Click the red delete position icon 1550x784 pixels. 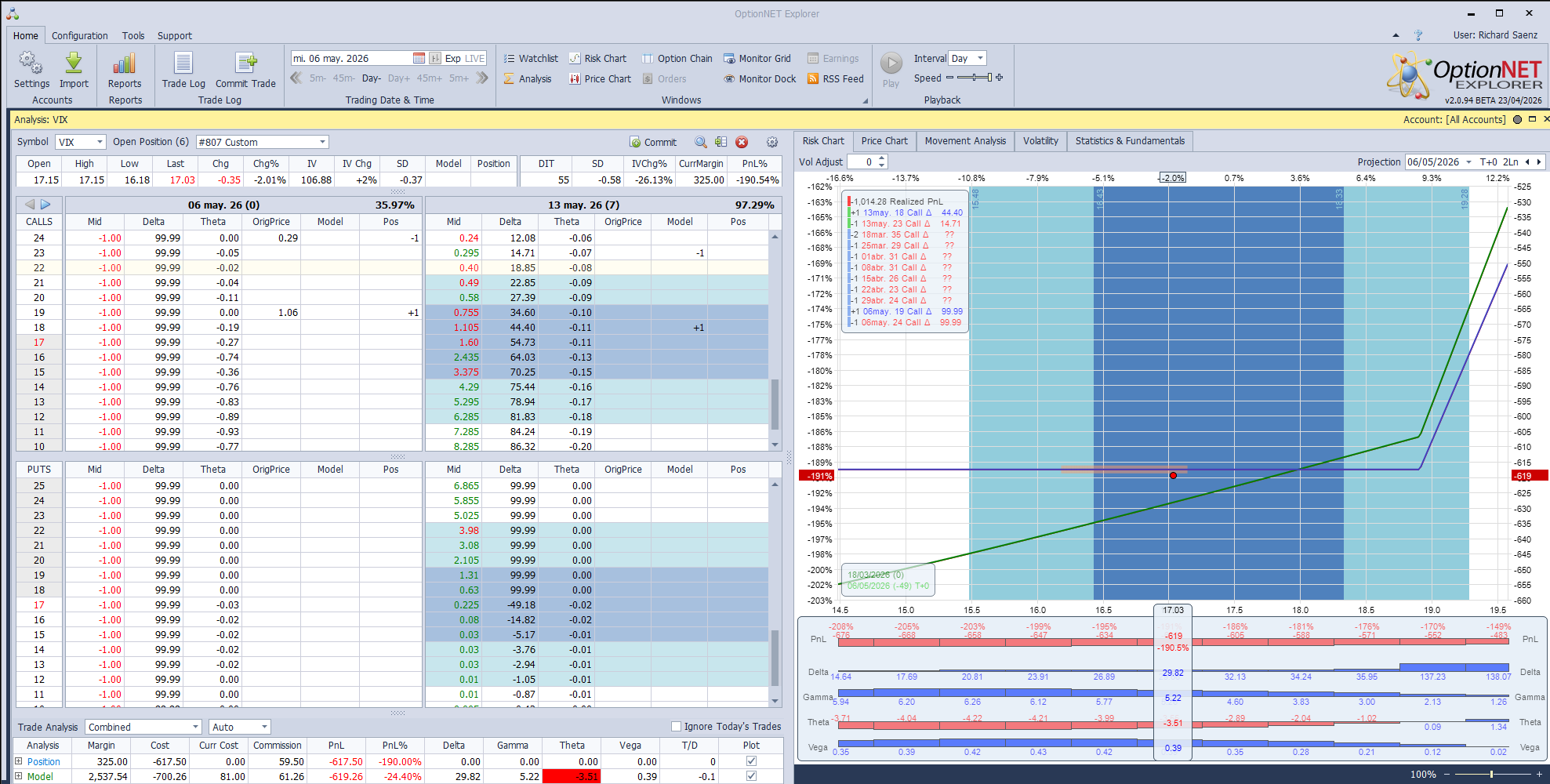(x=742, y=142)
